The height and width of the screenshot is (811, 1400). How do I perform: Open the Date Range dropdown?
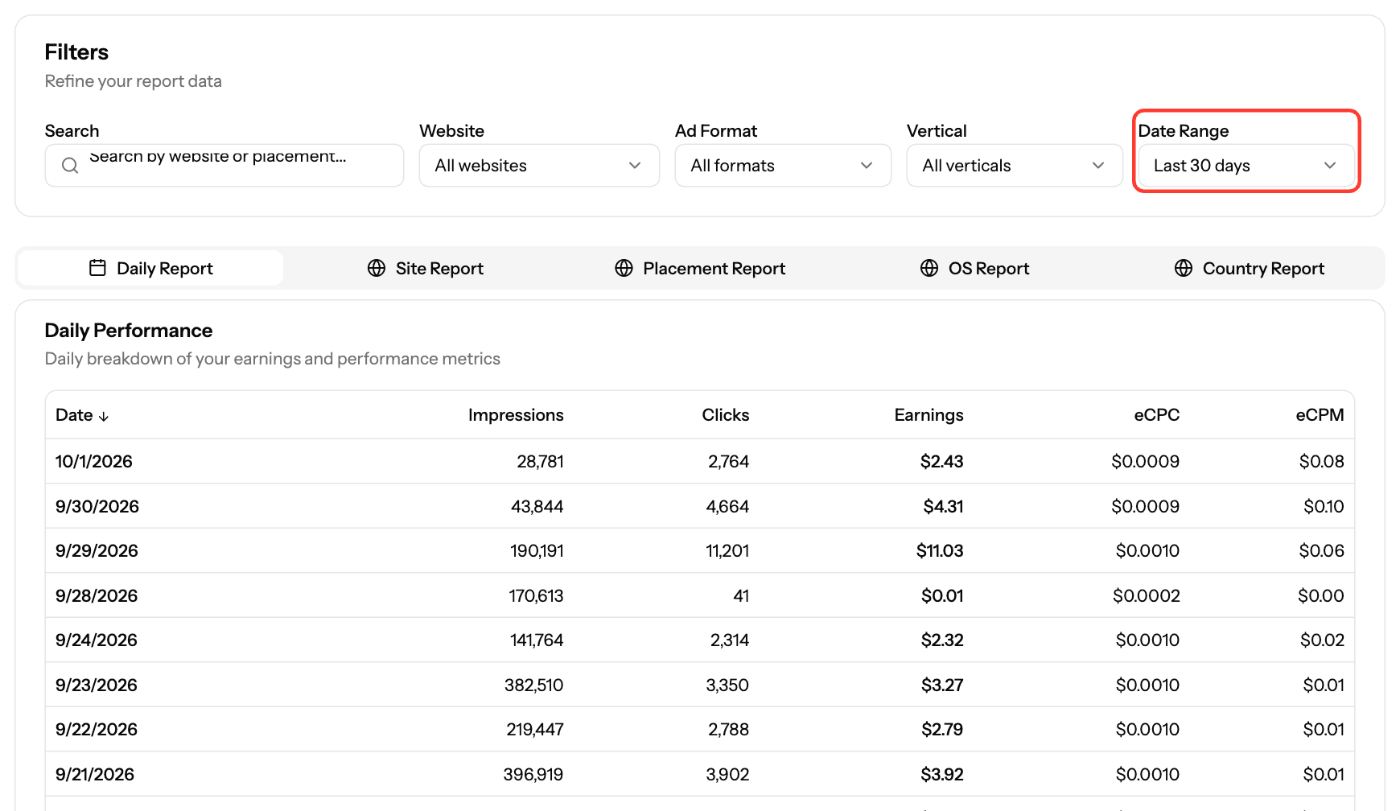1246,165
